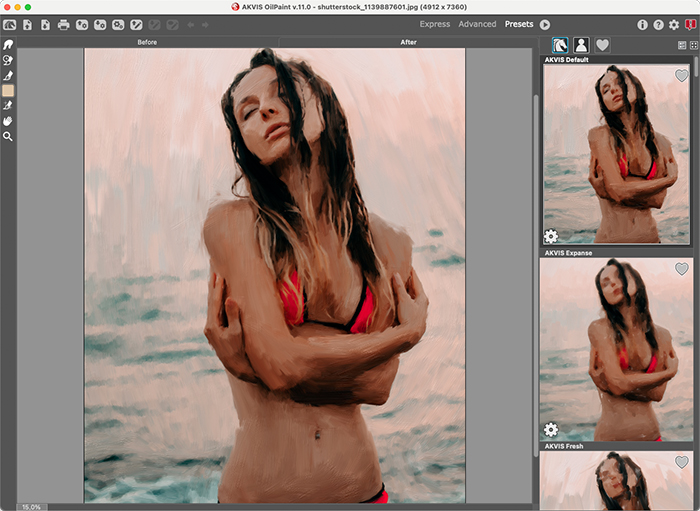This screenshot has width=700, height=511.
Task: Open batch processing gears icon
Action: pyautogui.click(x=118, y=25)
